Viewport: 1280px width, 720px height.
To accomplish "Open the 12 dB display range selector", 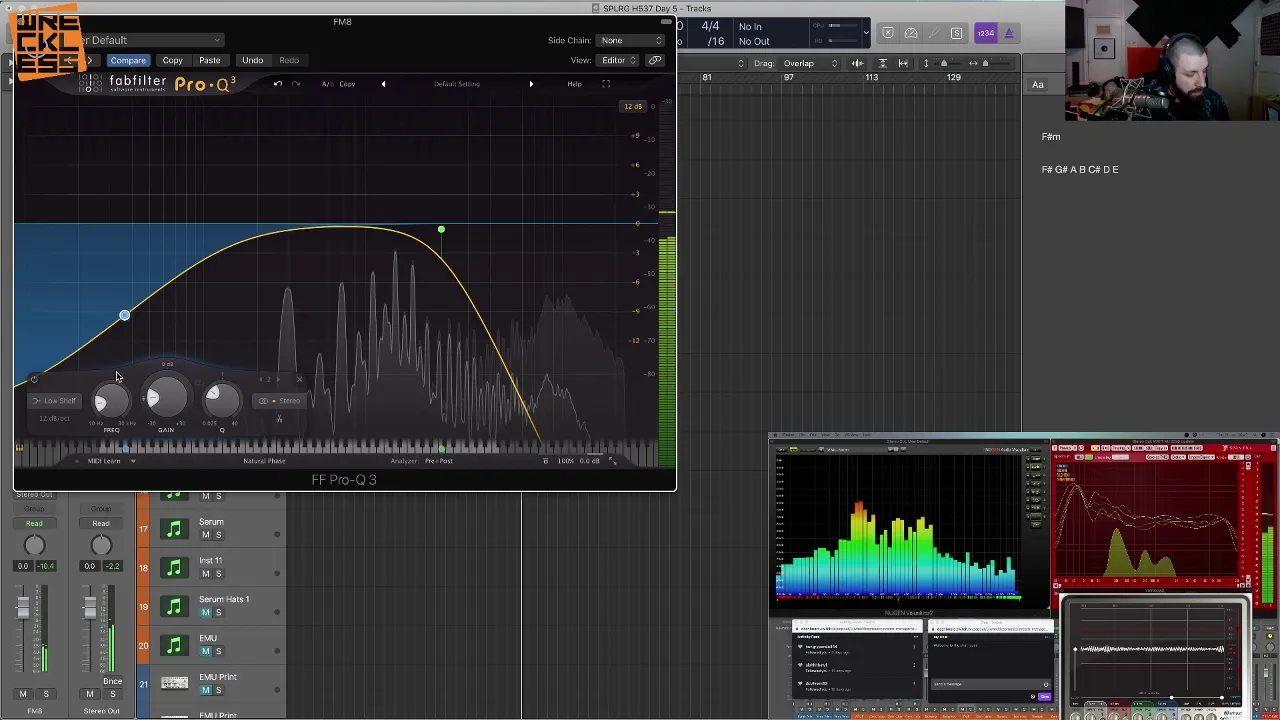I will click(x=633, y=106).
